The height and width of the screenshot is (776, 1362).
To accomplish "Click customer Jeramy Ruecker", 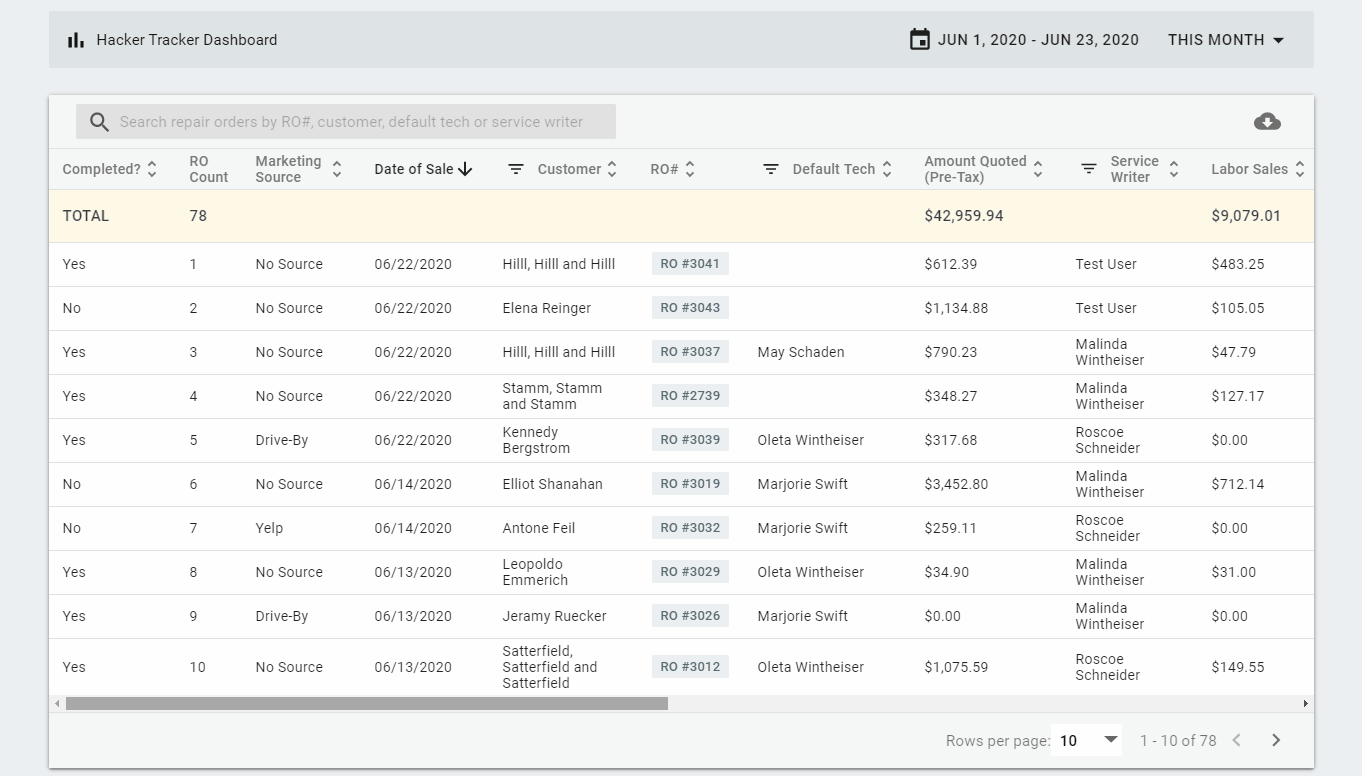I will coord(555,616).
